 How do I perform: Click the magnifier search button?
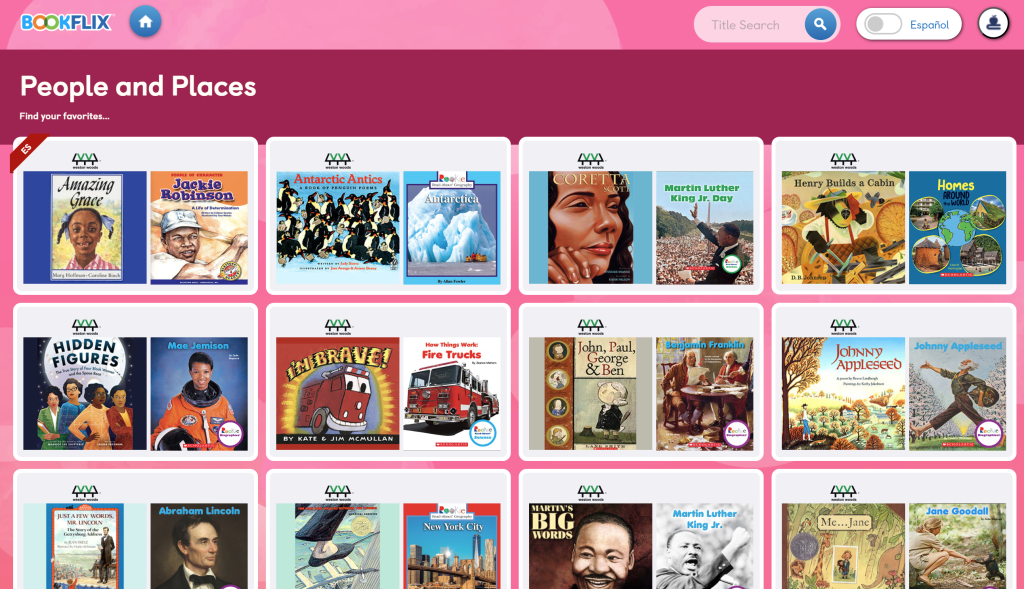click(x=820, y=25)
